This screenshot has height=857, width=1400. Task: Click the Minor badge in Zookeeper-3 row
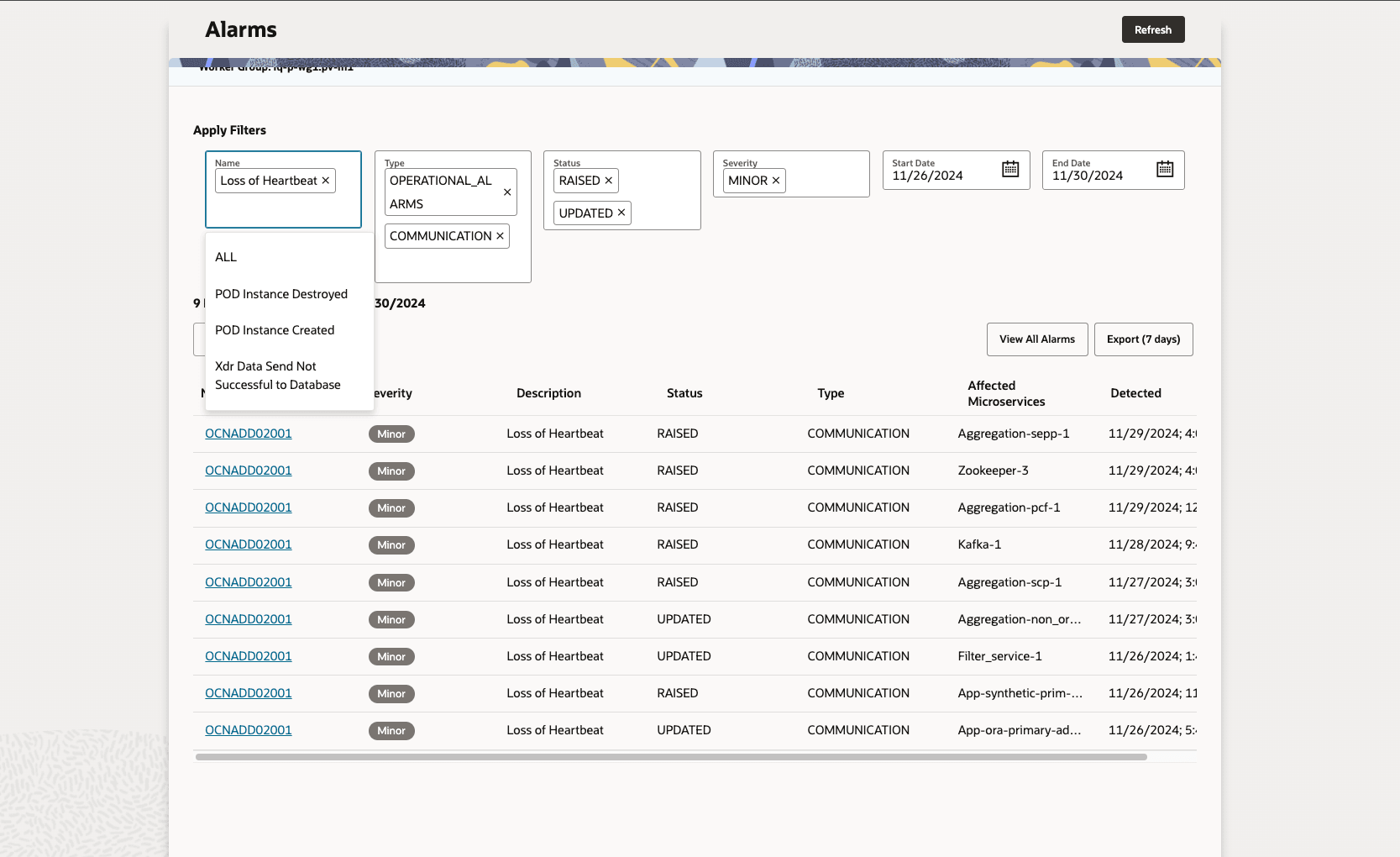tap(391, 471)
